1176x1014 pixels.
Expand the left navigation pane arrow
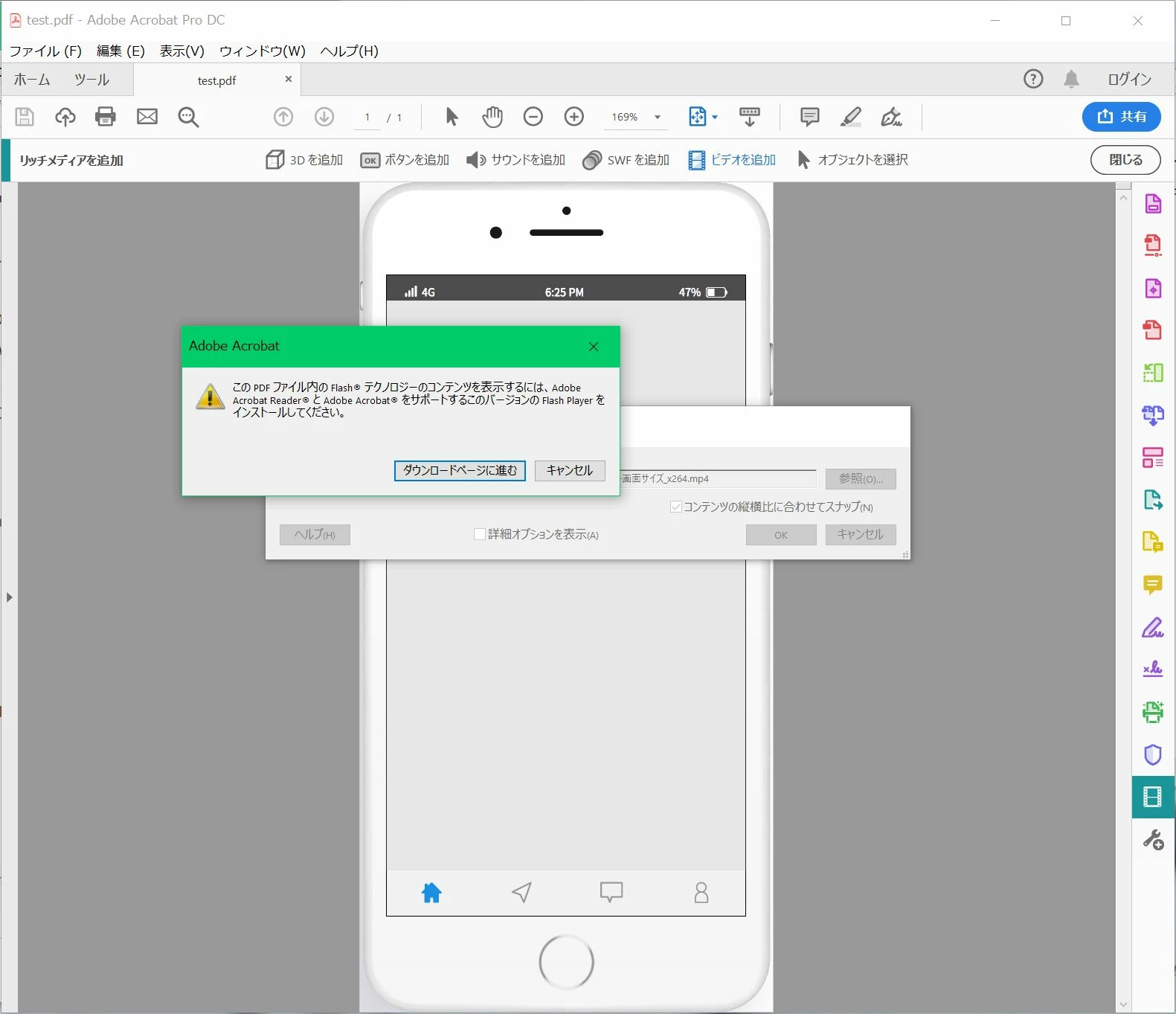tap(9, 597)
